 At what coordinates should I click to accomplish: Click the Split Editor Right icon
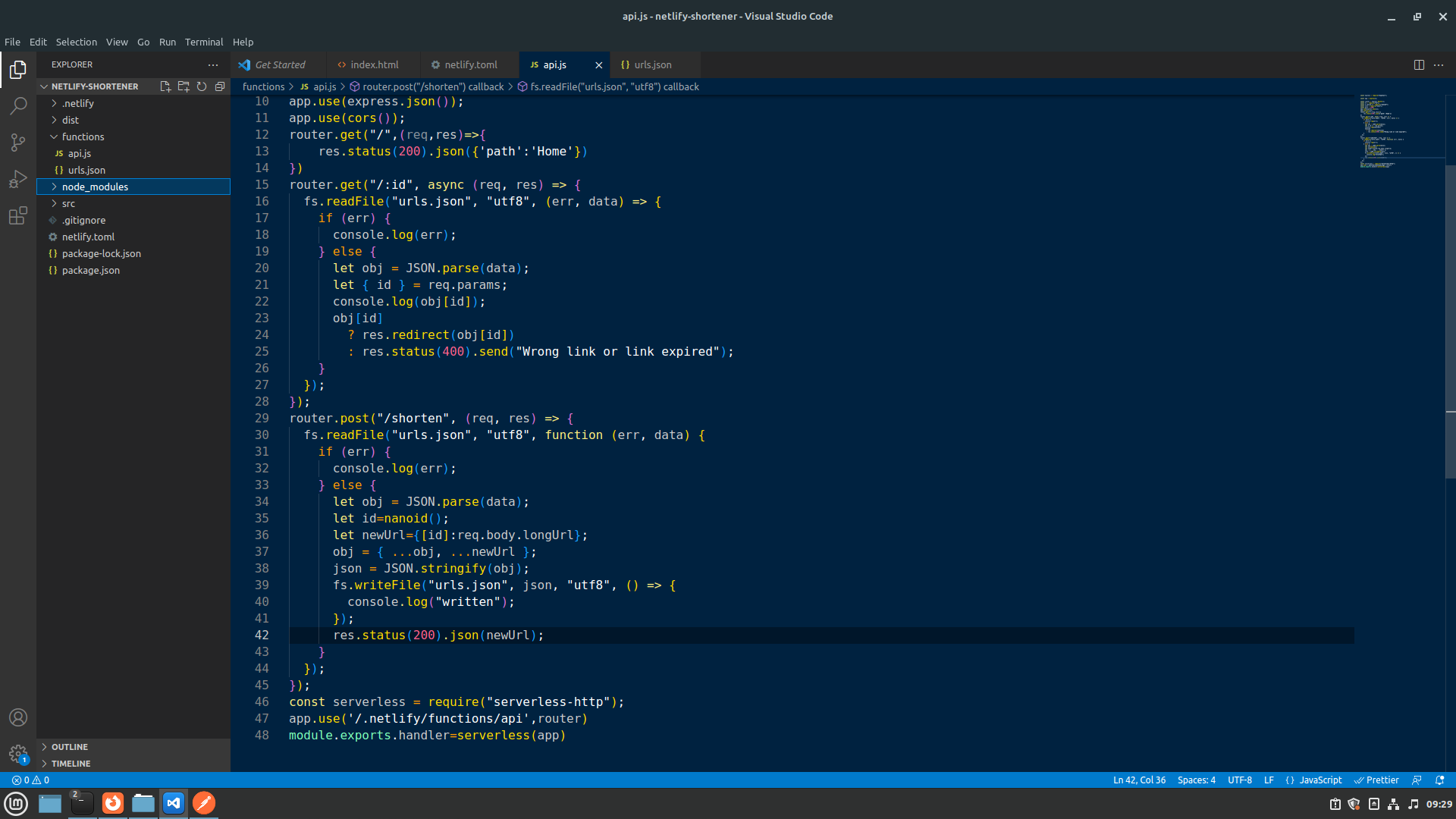(x=1419, y=65)
